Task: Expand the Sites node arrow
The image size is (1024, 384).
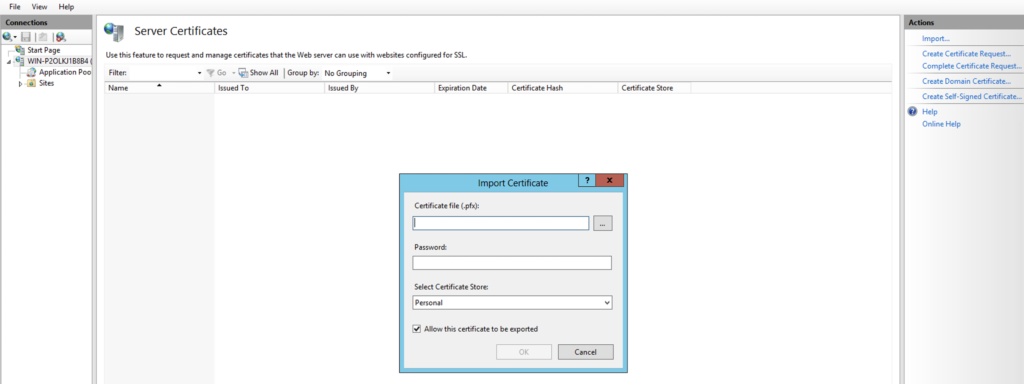Action: pyautogui.click(x=21, y=84)
